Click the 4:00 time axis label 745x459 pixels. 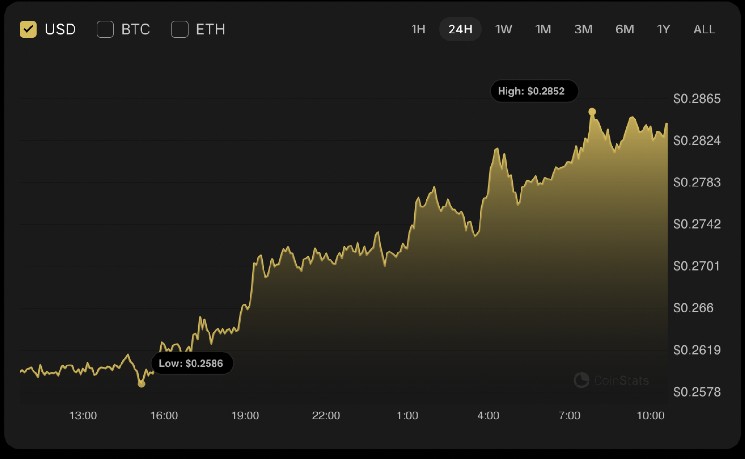pyautogui.click(x=488, y=415)
